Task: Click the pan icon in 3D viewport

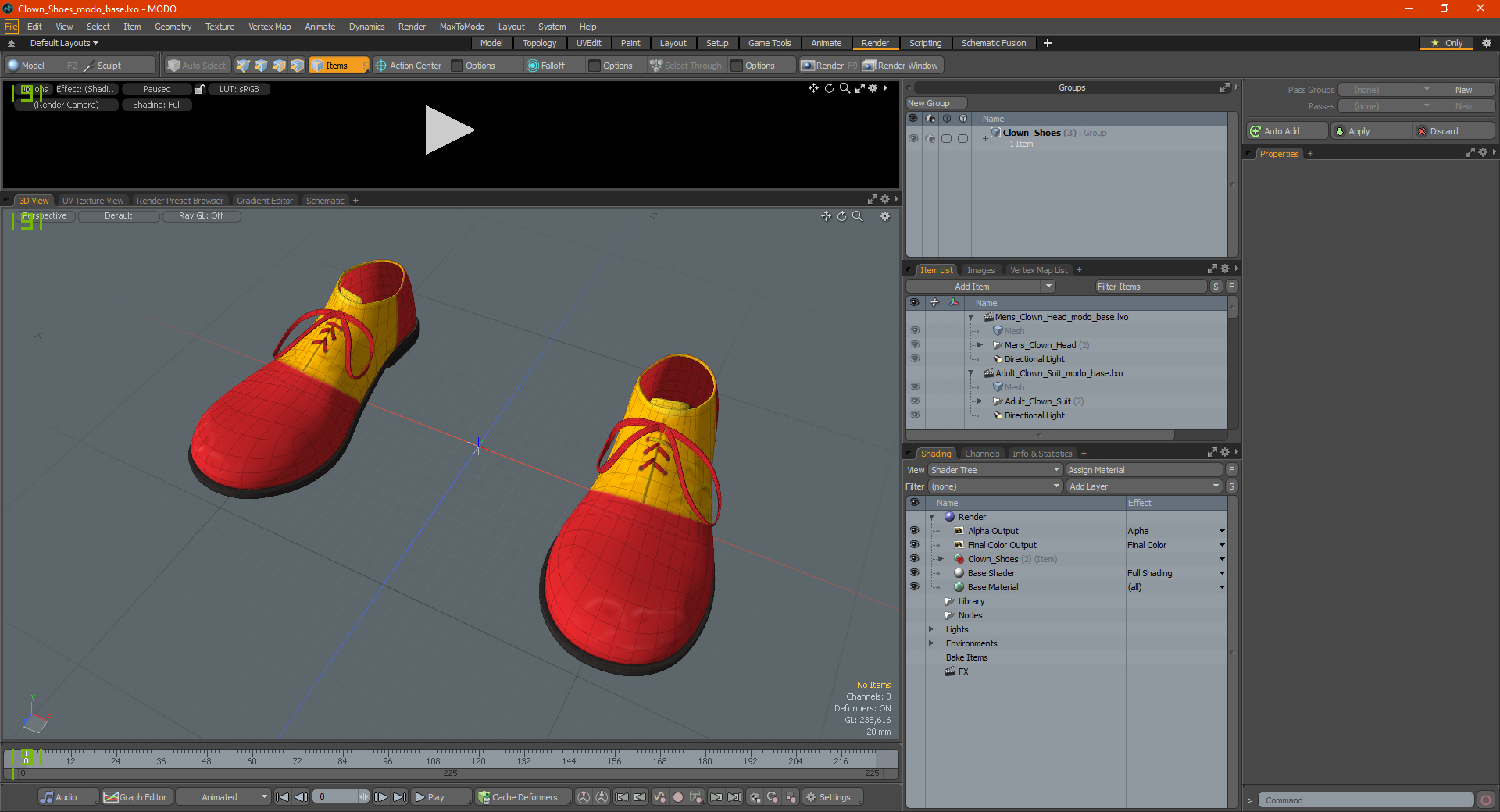Action: (826, 216)
